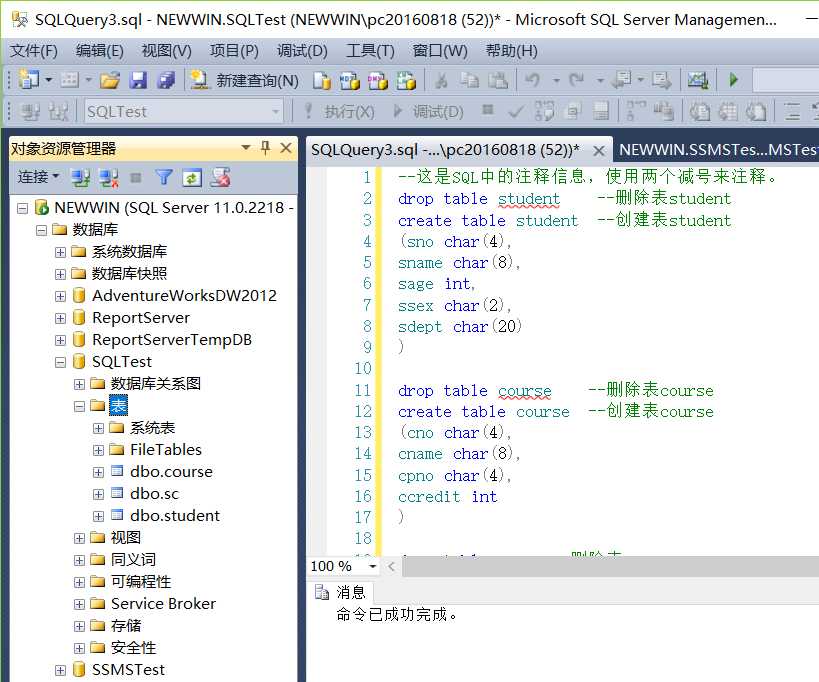Switch to the SQLQuery3.sql tab
The width and height of the screenshot is (819, 682).
pyautogui.click(x=445, y=150)
